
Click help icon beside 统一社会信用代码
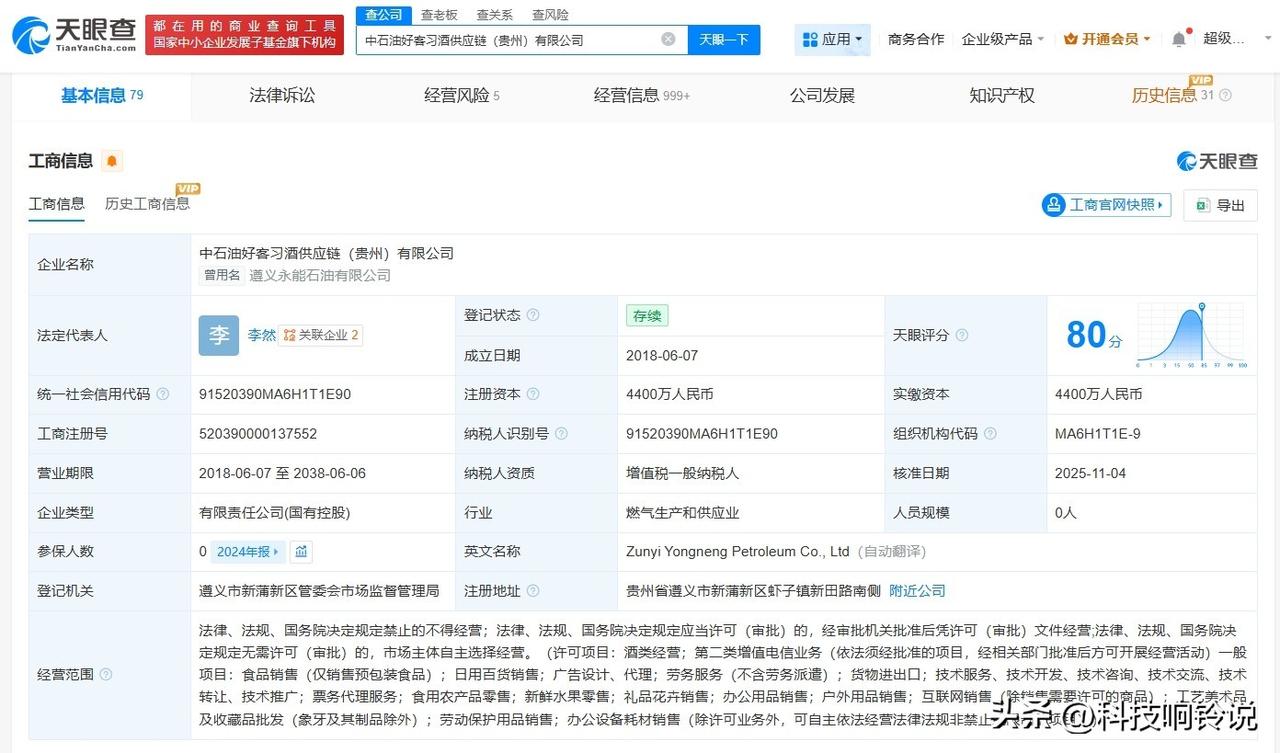tap(163, 394)
